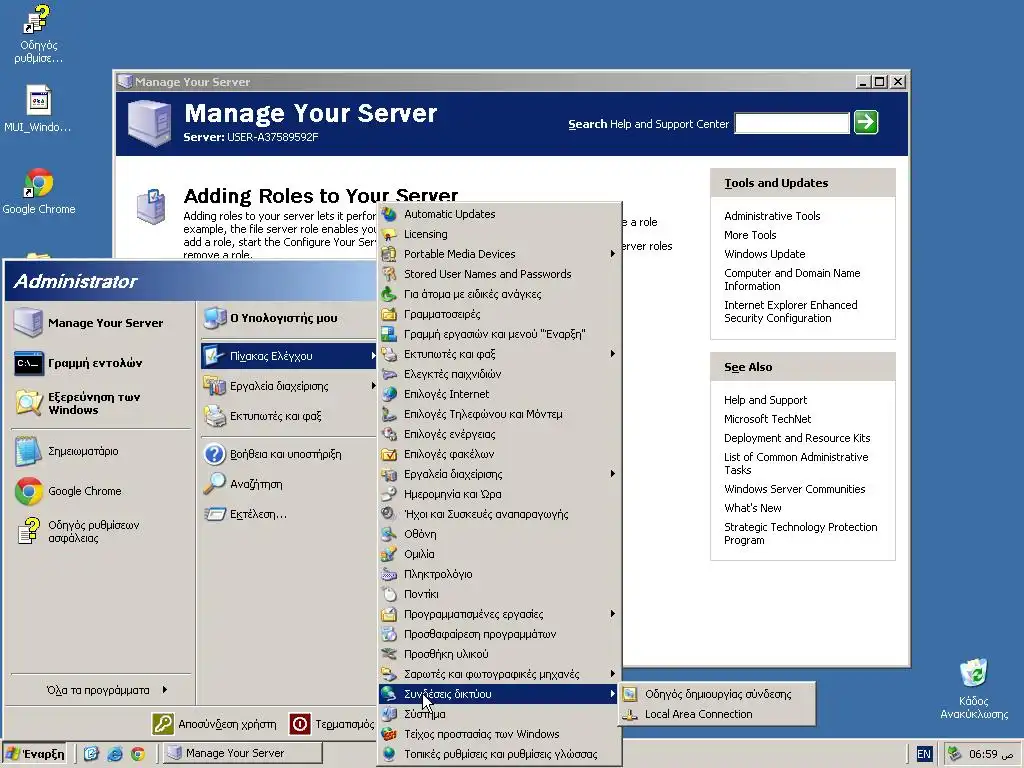
Task: Open Επιλογές φακέλων menu entry
Action: point(500,455)
